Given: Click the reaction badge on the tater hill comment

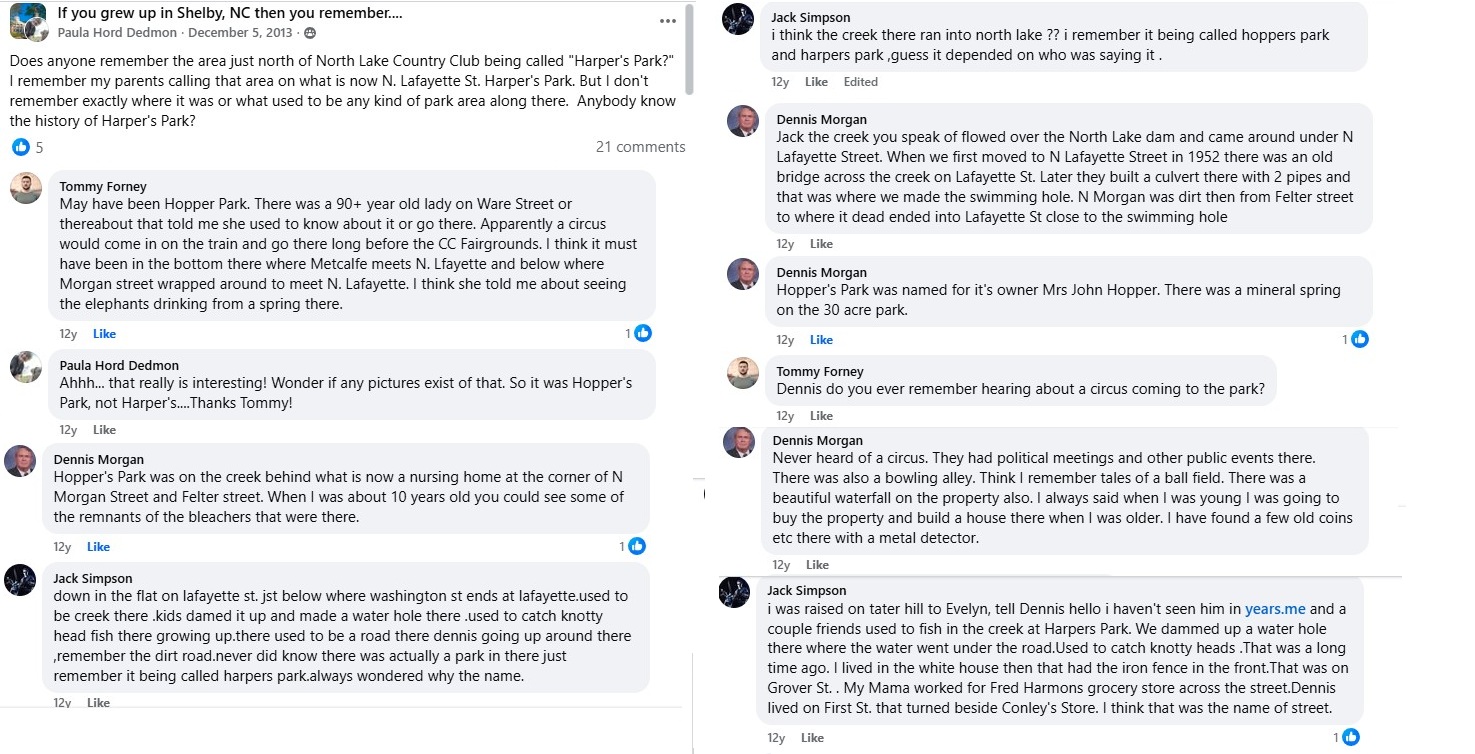Looking at the screenshot, I should click(1351, 737).
